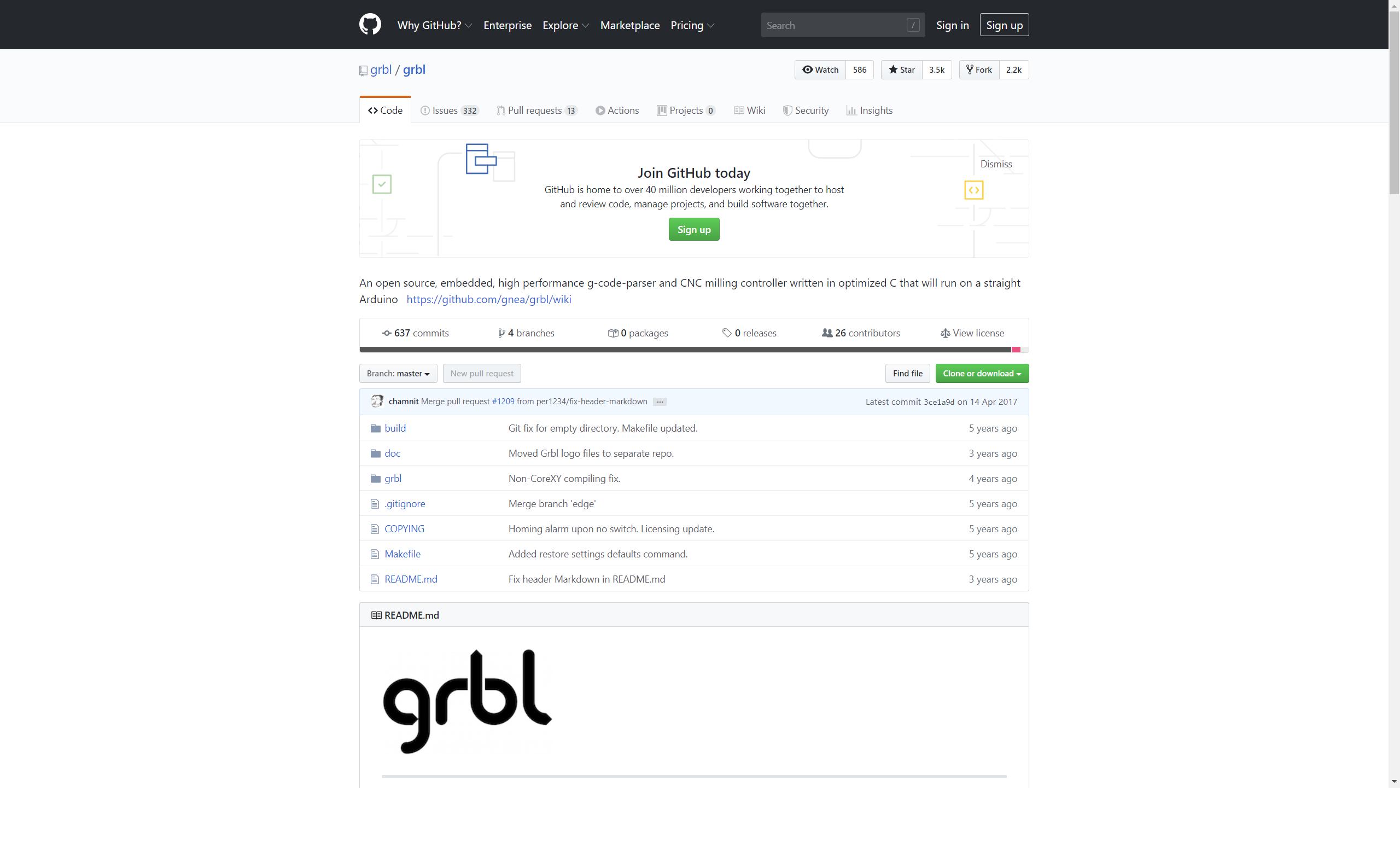Open the Clone or download dropdown
1400x849 pixels.
[x=981, y=374]
